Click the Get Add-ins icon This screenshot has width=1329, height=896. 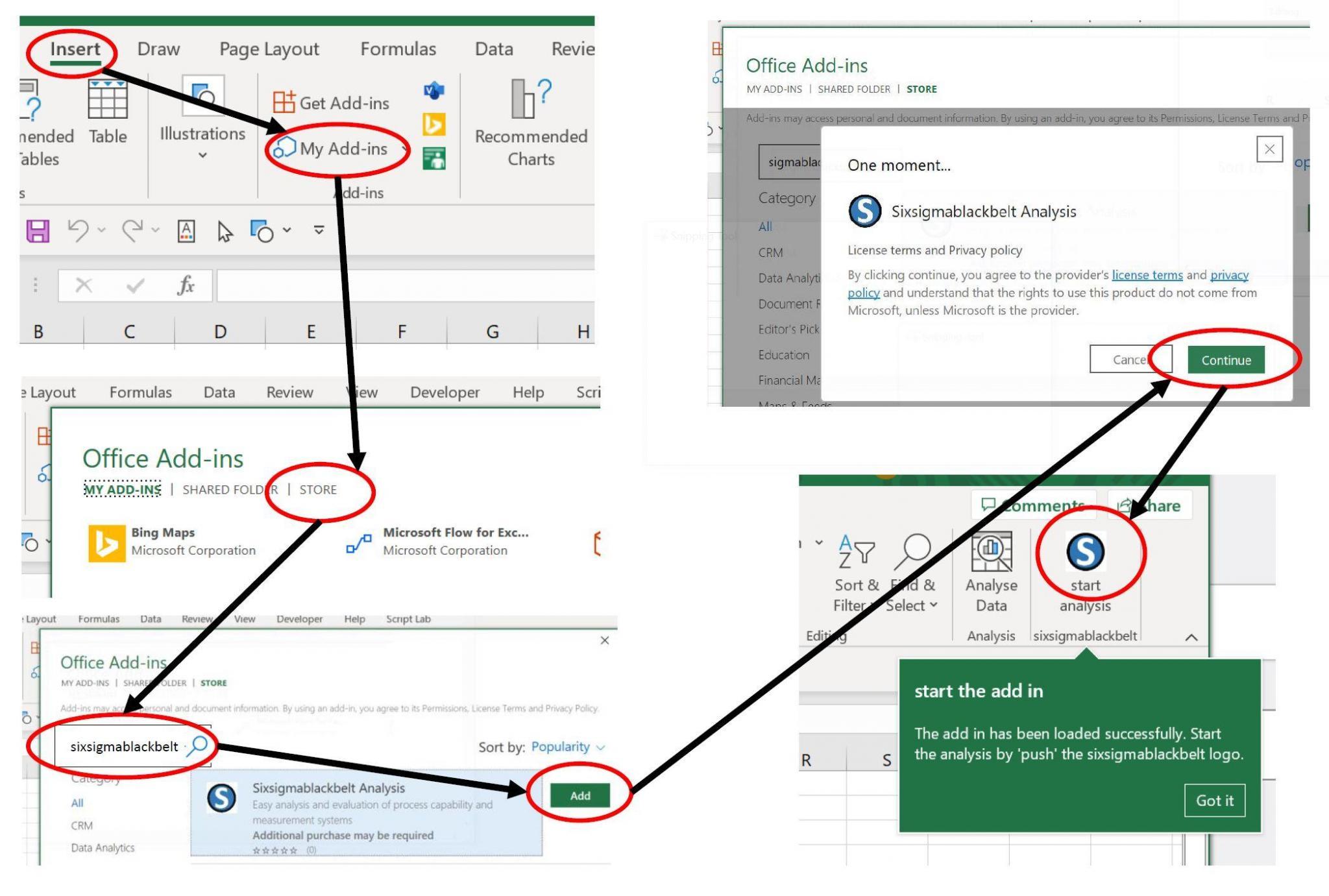(x=286, y=101)
